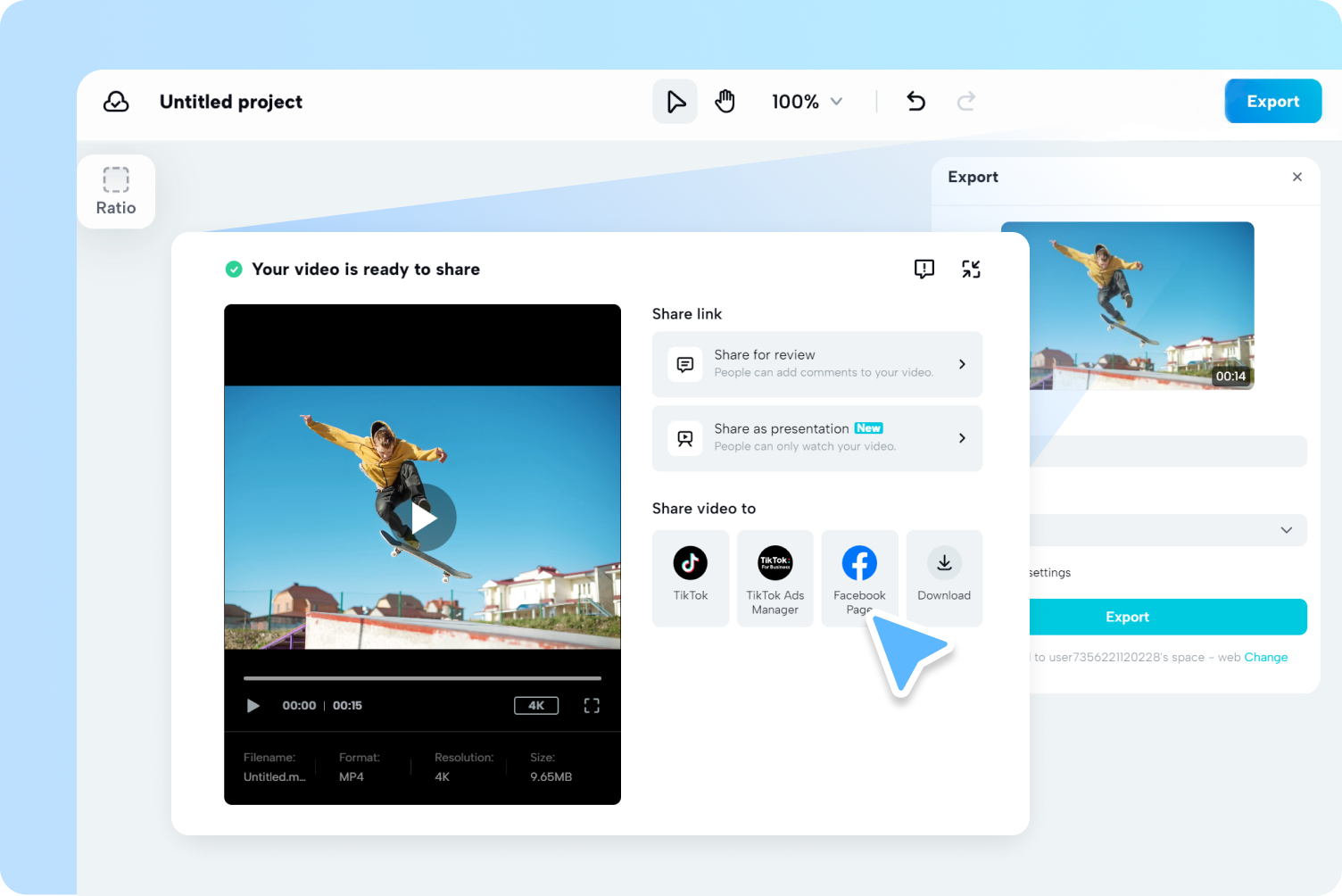
Task: Click the 00:15 total duration text
Action: pos(347,706)
